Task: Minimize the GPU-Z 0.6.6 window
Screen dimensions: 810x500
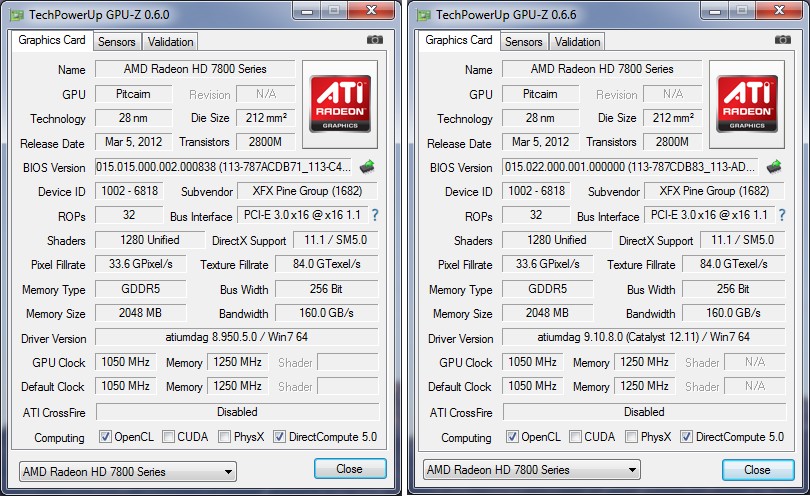Action: (x=714, y=10)
